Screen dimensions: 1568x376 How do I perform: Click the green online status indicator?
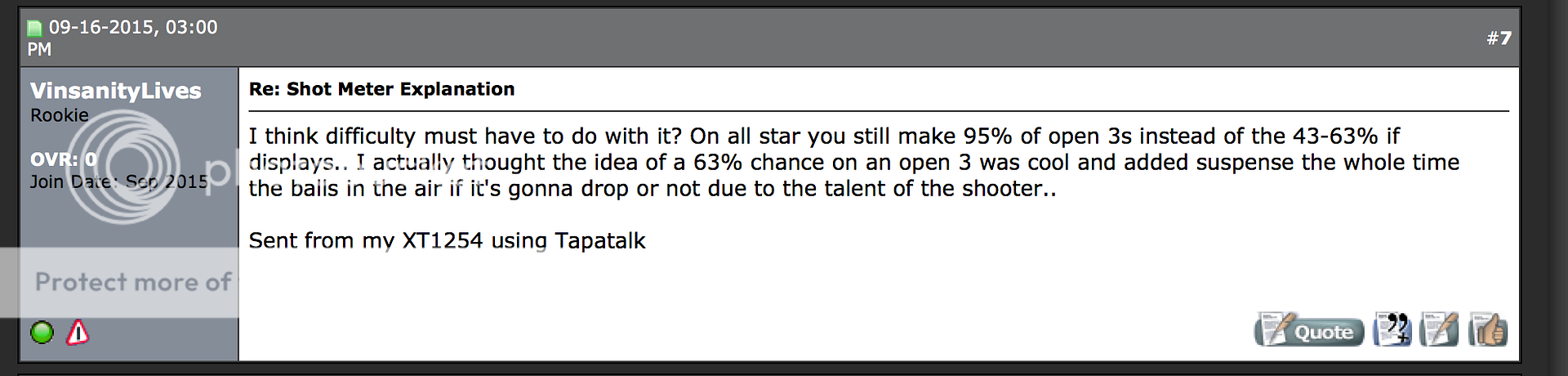tap(42, 333)
